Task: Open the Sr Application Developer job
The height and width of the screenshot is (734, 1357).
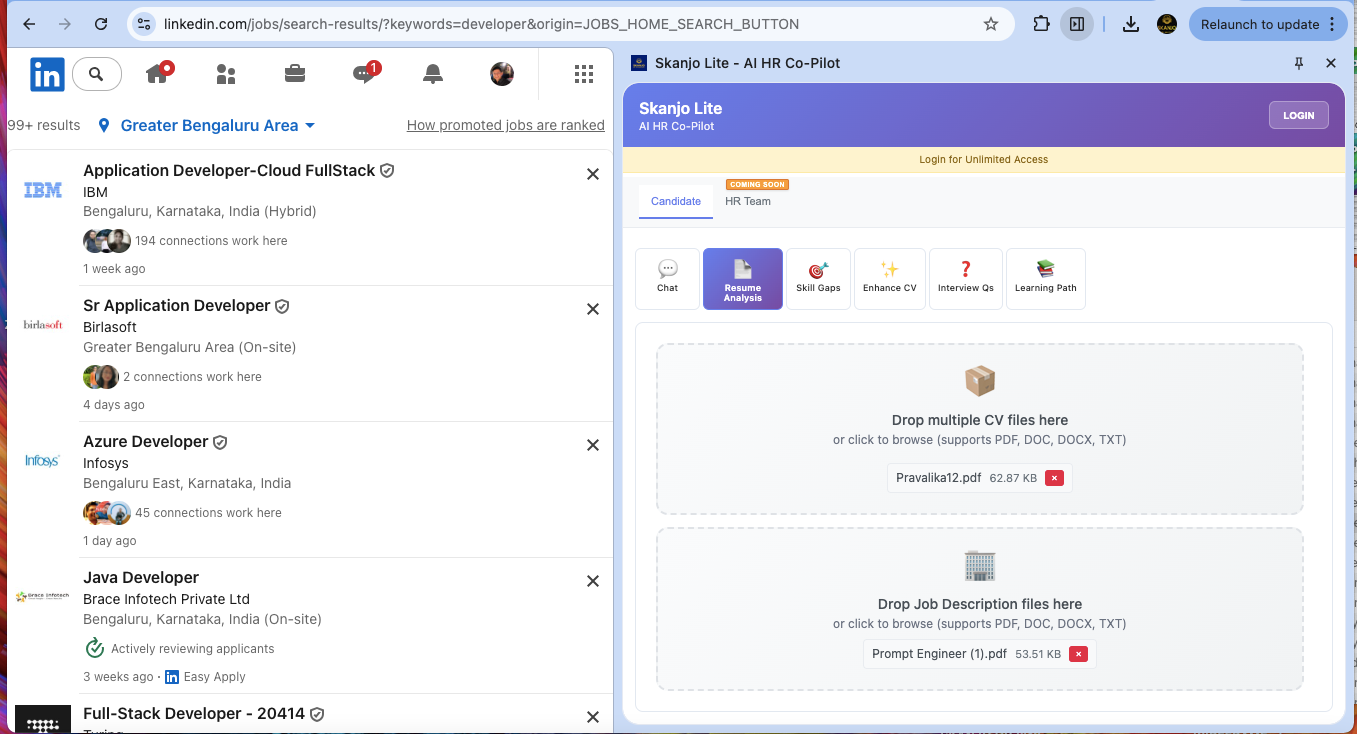Action: (x=177, y=305)
